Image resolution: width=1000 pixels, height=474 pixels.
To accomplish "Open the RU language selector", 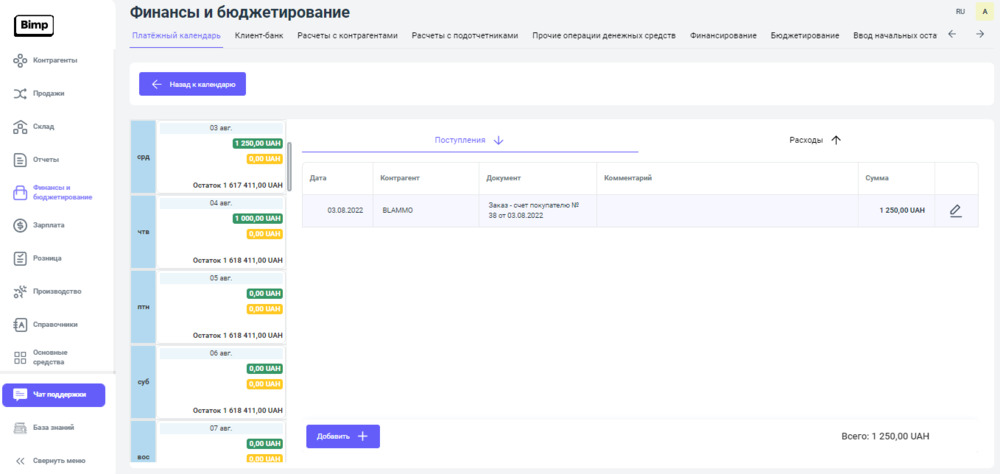I will pos(960,11).
